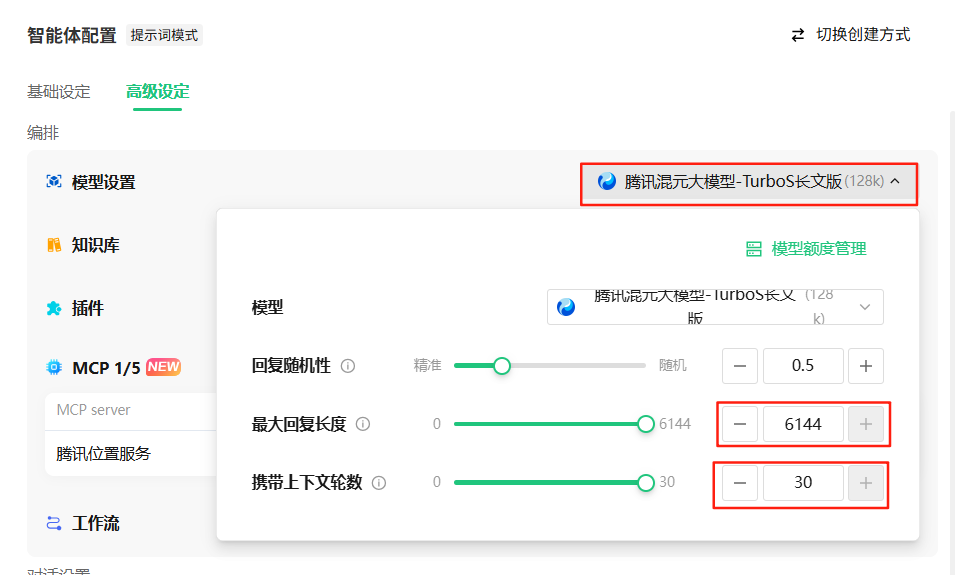
Task: Decrease 最大回复长度 with the minus button
Action: (x=740, y=424)
